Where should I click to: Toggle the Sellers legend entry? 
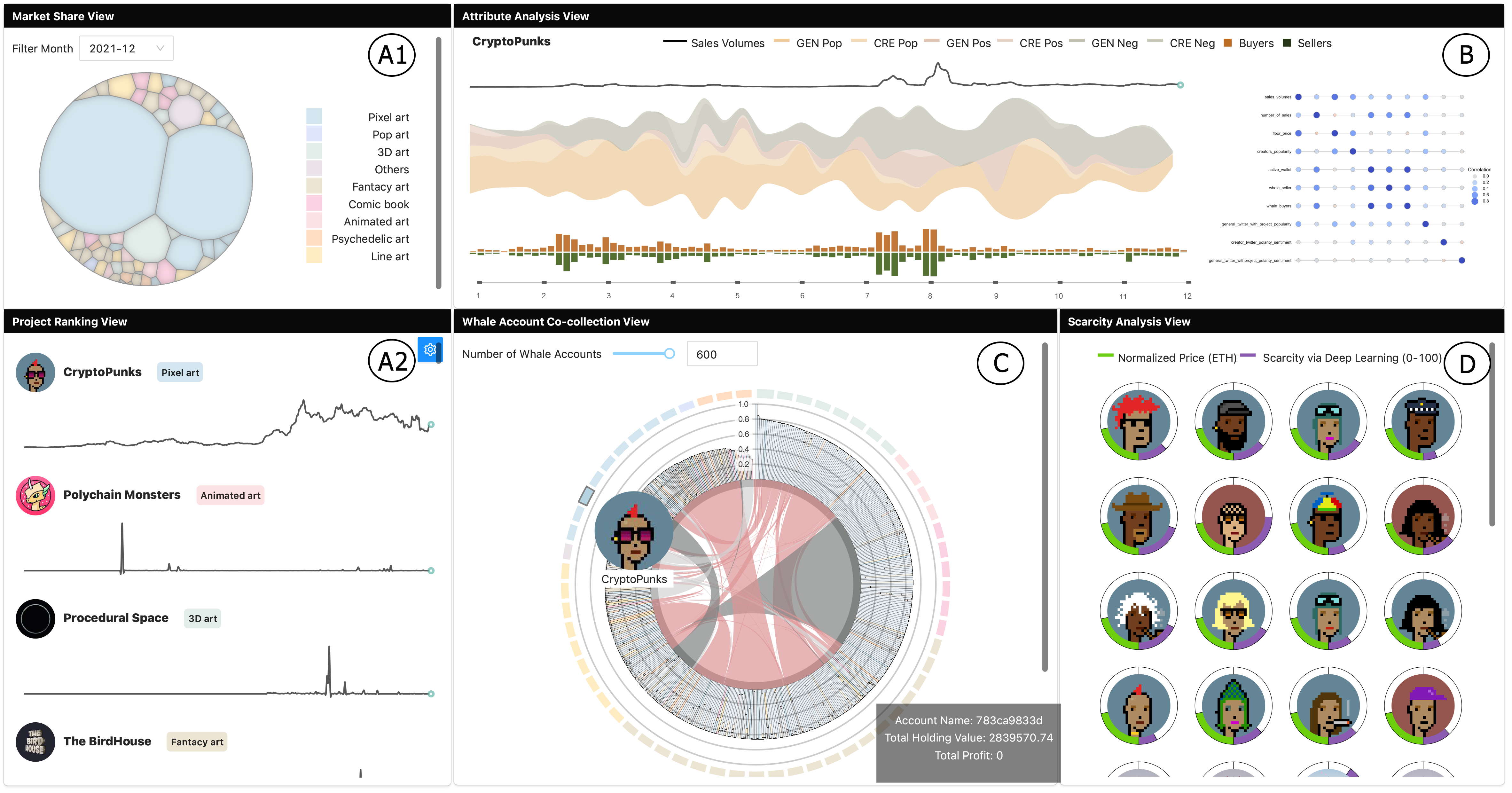(x=1307, y=43)
